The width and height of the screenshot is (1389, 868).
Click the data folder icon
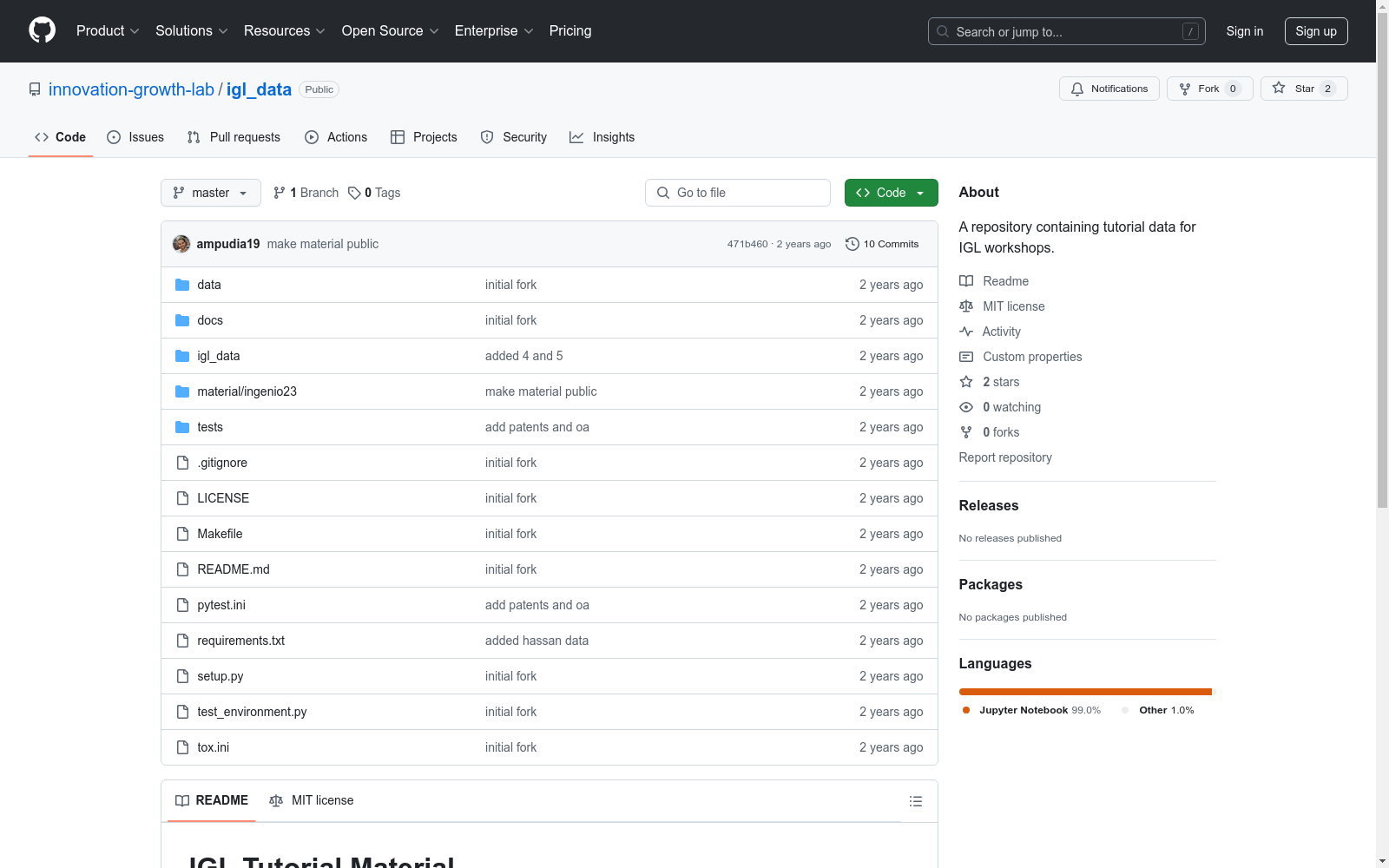point(182,285)
